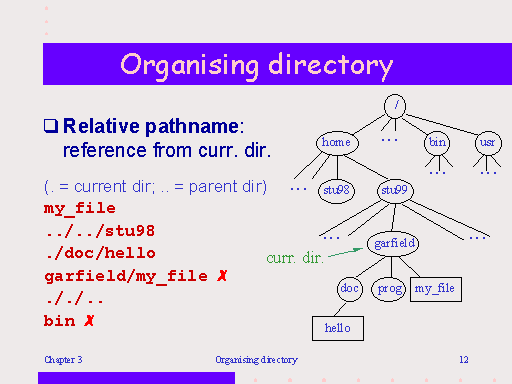
Task: Click the root '/' node in the tree
Action: [x=395, y=106]
